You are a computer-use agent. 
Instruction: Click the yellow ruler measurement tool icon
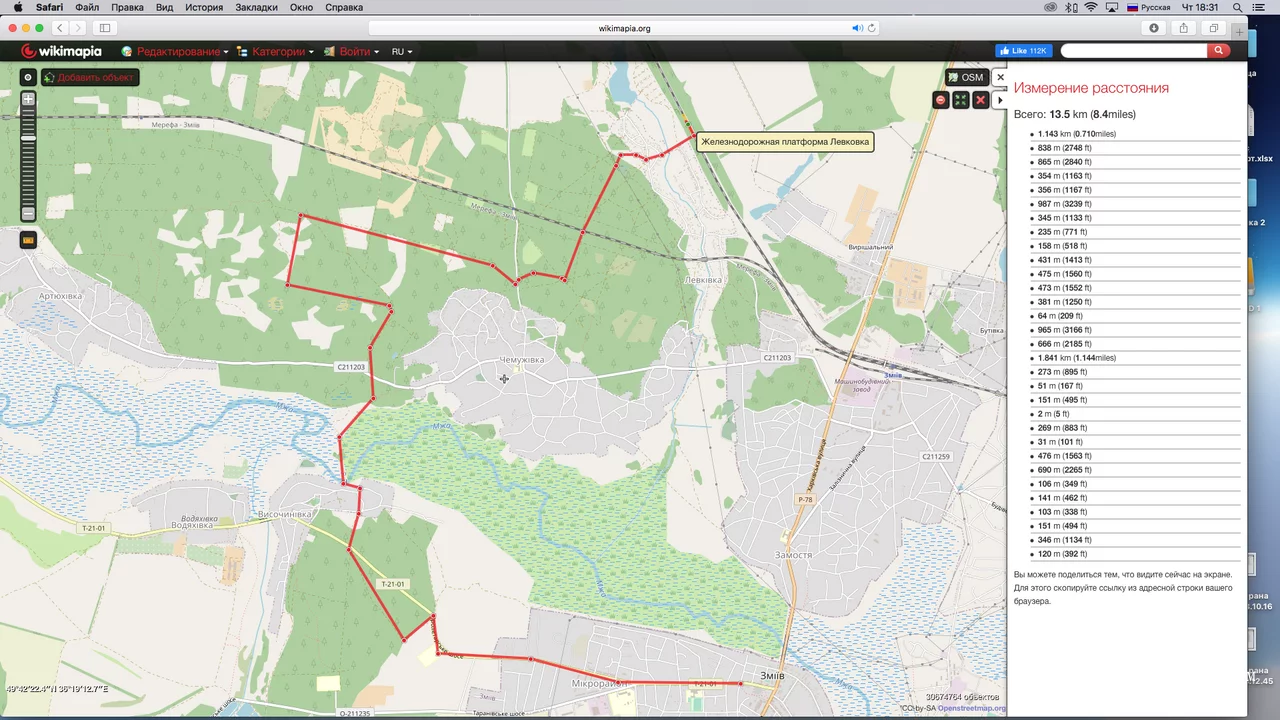28,240
